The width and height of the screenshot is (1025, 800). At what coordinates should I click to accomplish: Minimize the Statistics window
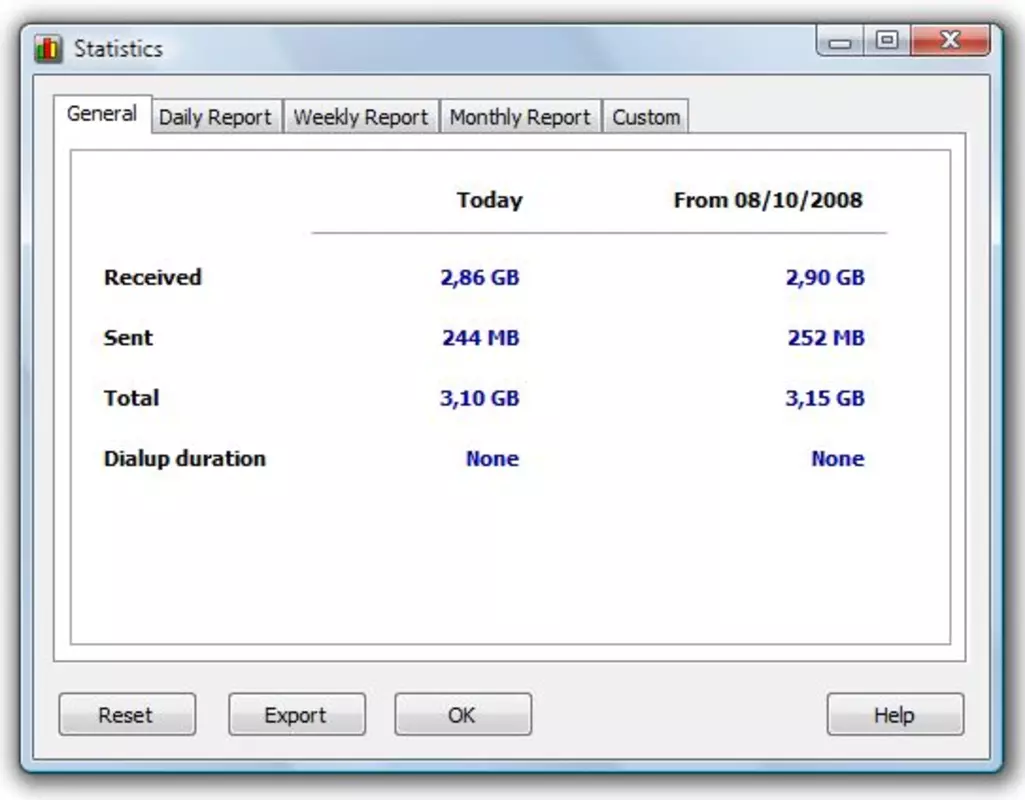tap(840, 41)
